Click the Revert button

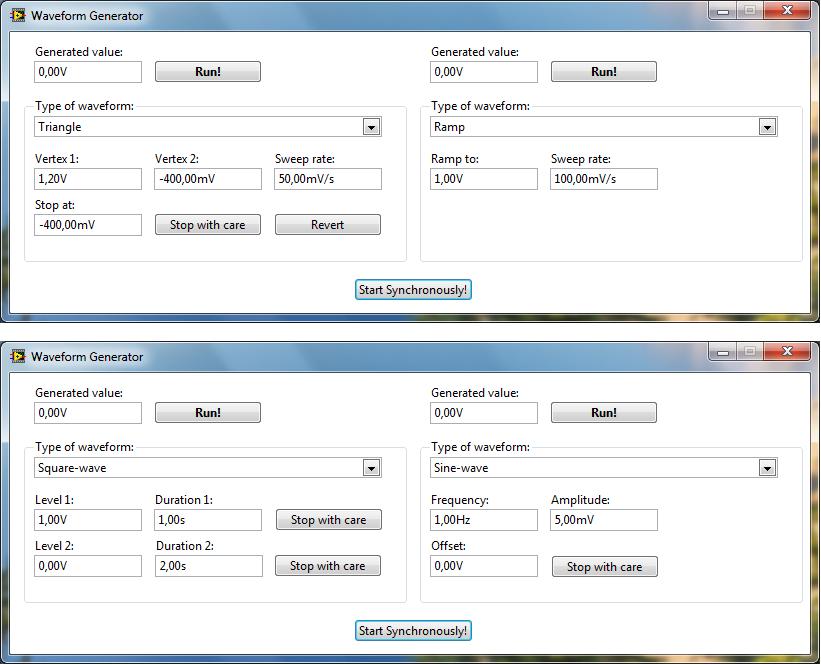click(328, 225)
